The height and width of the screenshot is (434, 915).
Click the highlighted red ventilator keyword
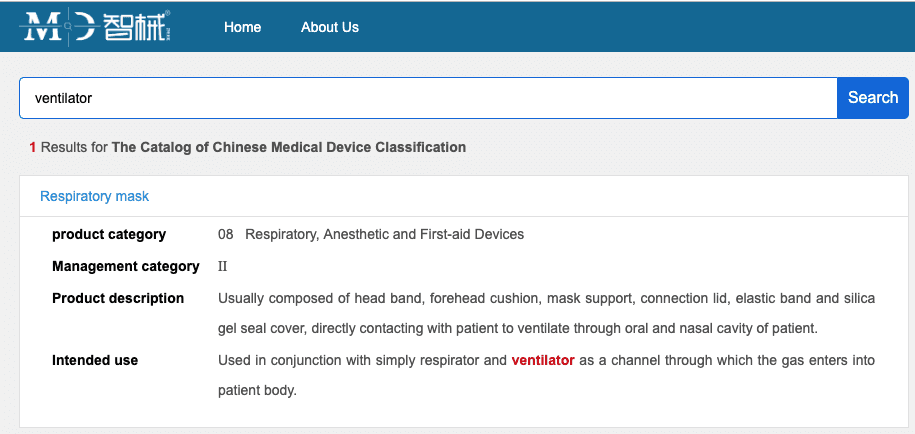(x=543, y=360)
